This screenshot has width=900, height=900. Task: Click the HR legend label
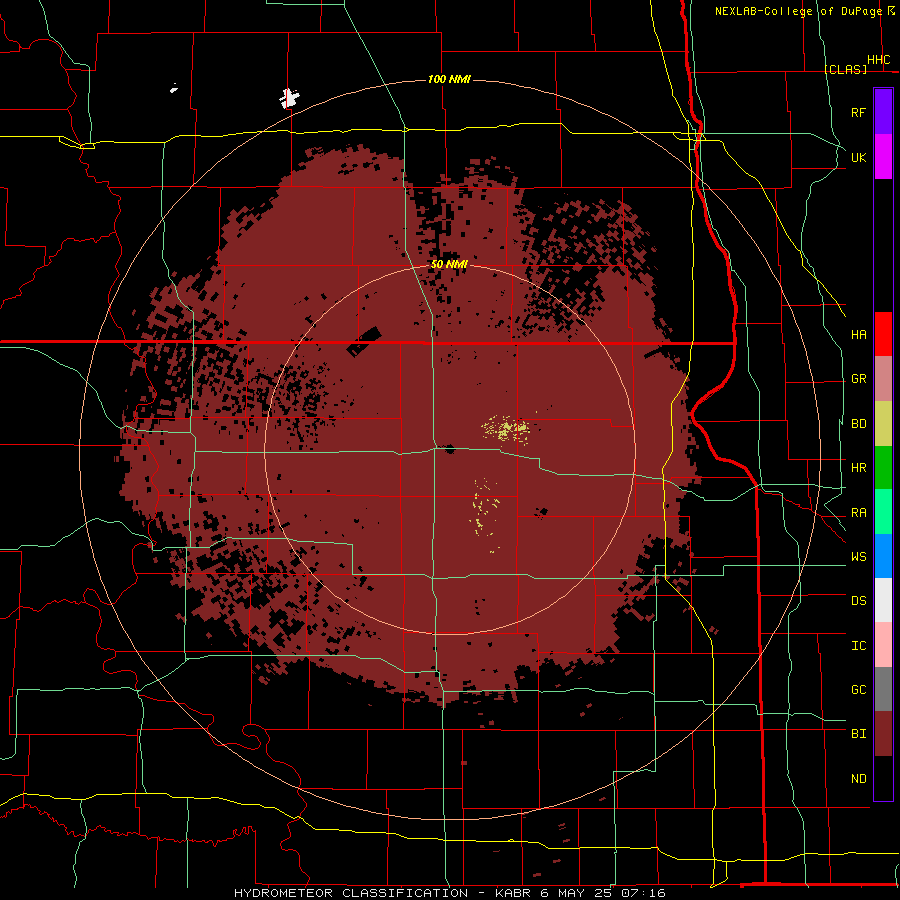click(859, 468)
